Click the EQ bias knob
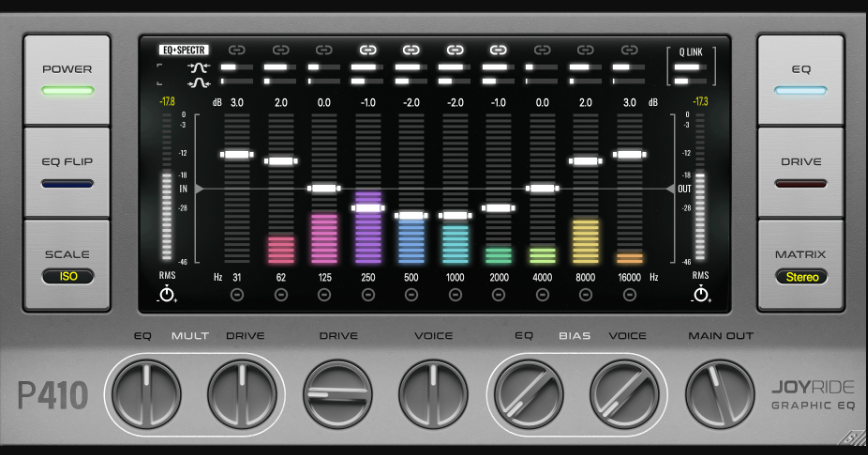This screenshot has width=868, height=455. tap(529, 395)
